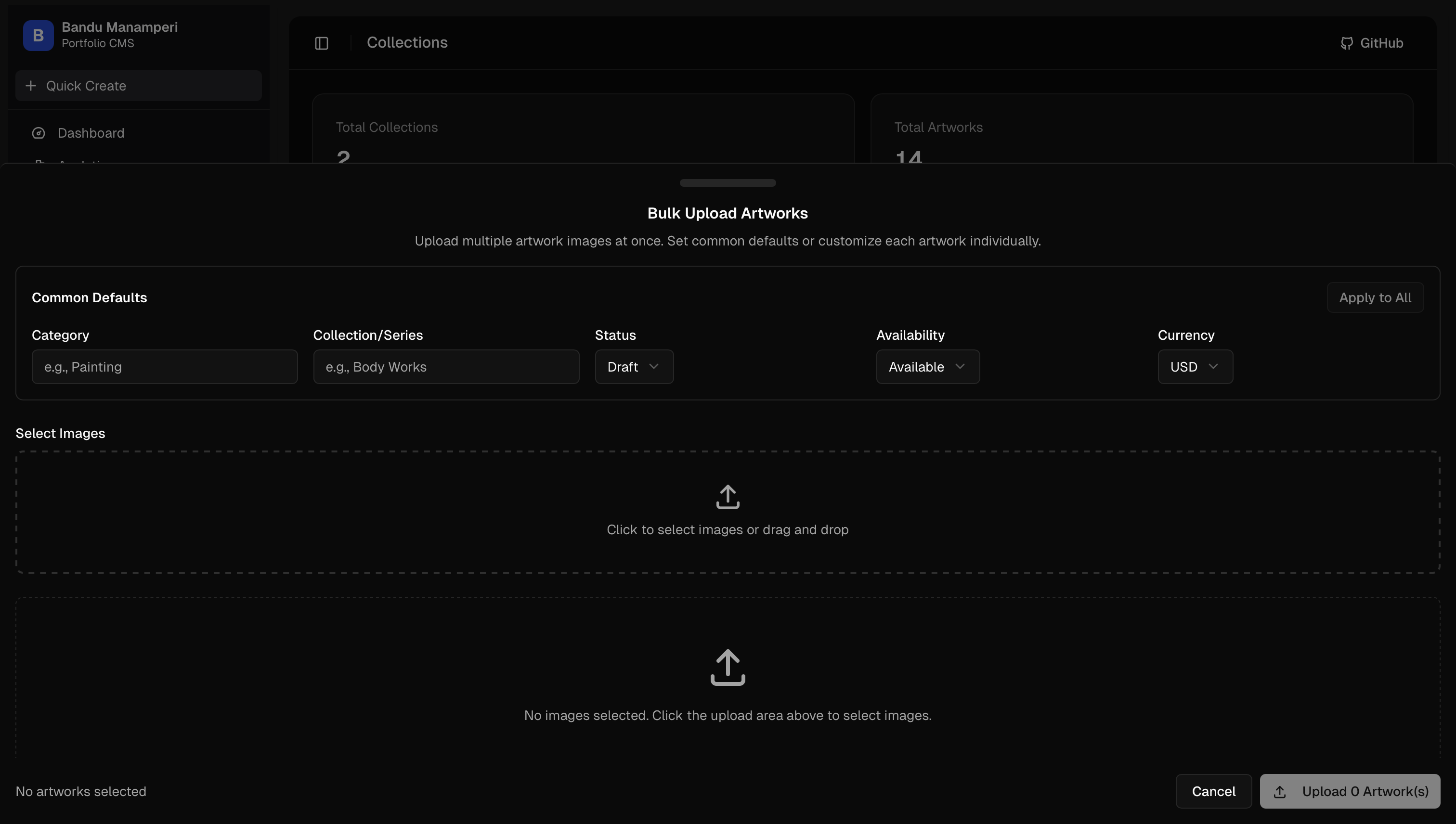Image resolution: width=1456 pixels, height=824 pixels.
Task: Open the Status Draft dropdown
Action: coord(634,367)
